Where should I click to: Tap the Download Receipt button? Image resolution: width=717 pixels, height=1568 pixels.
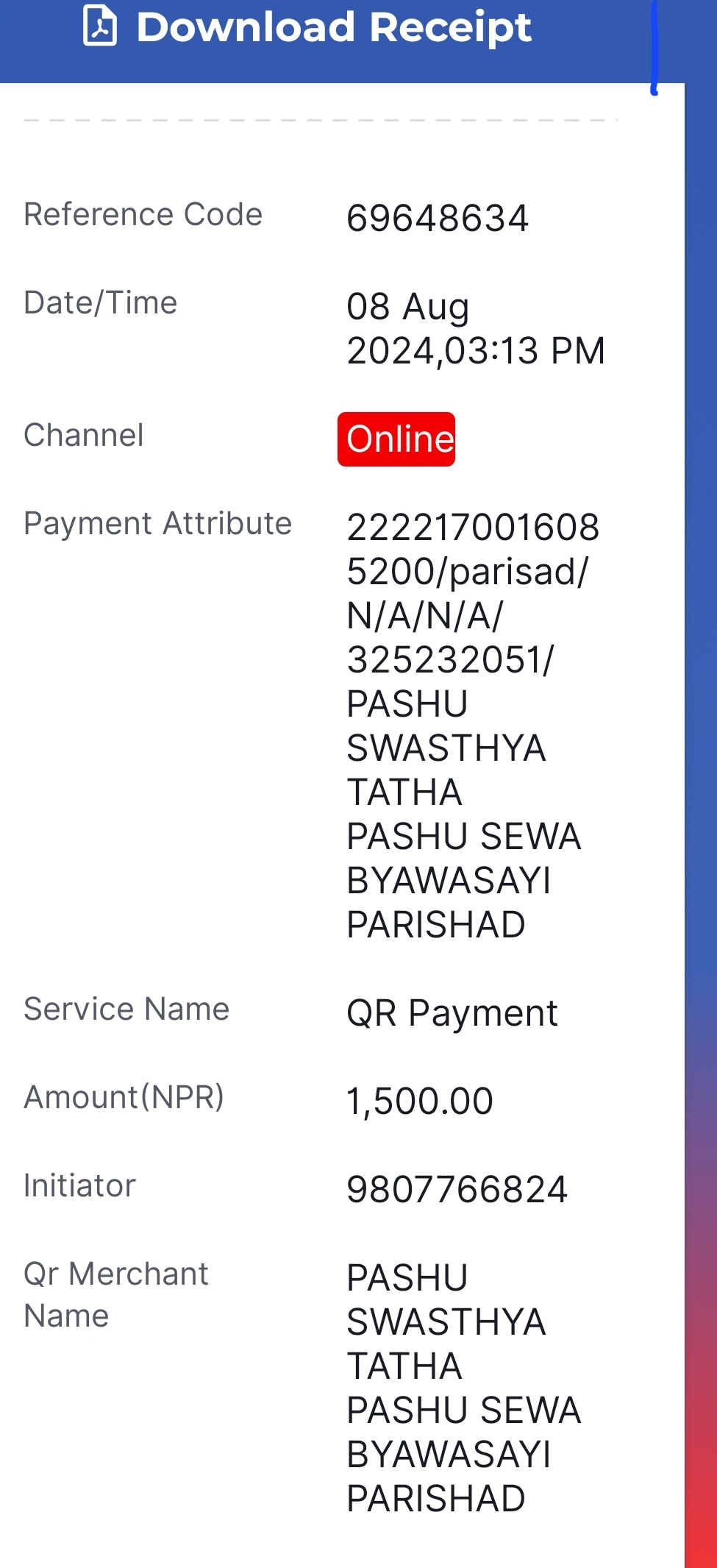(307, 27)
